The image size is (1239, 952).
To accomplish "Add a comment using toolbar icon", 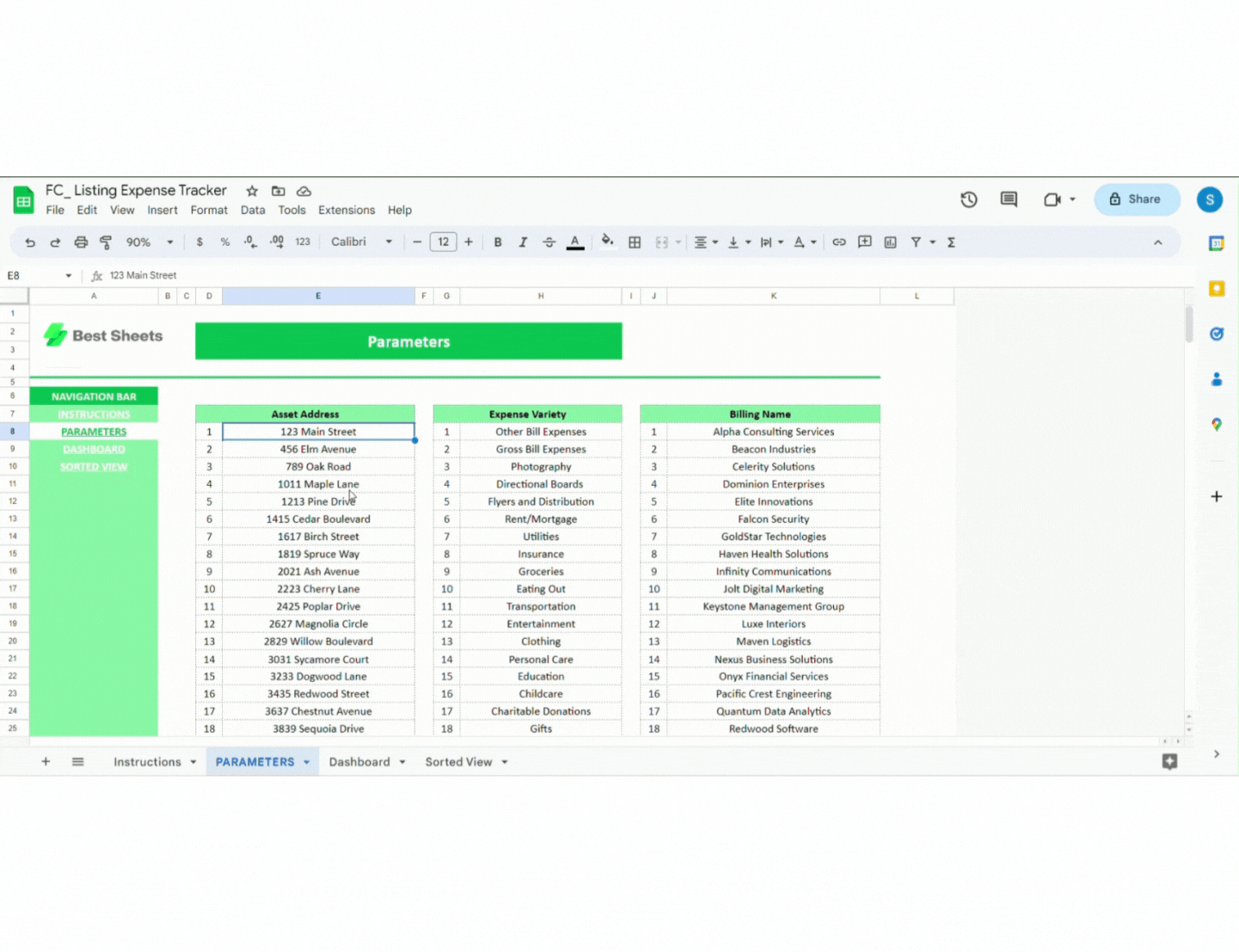I will (x=865, y=243).
